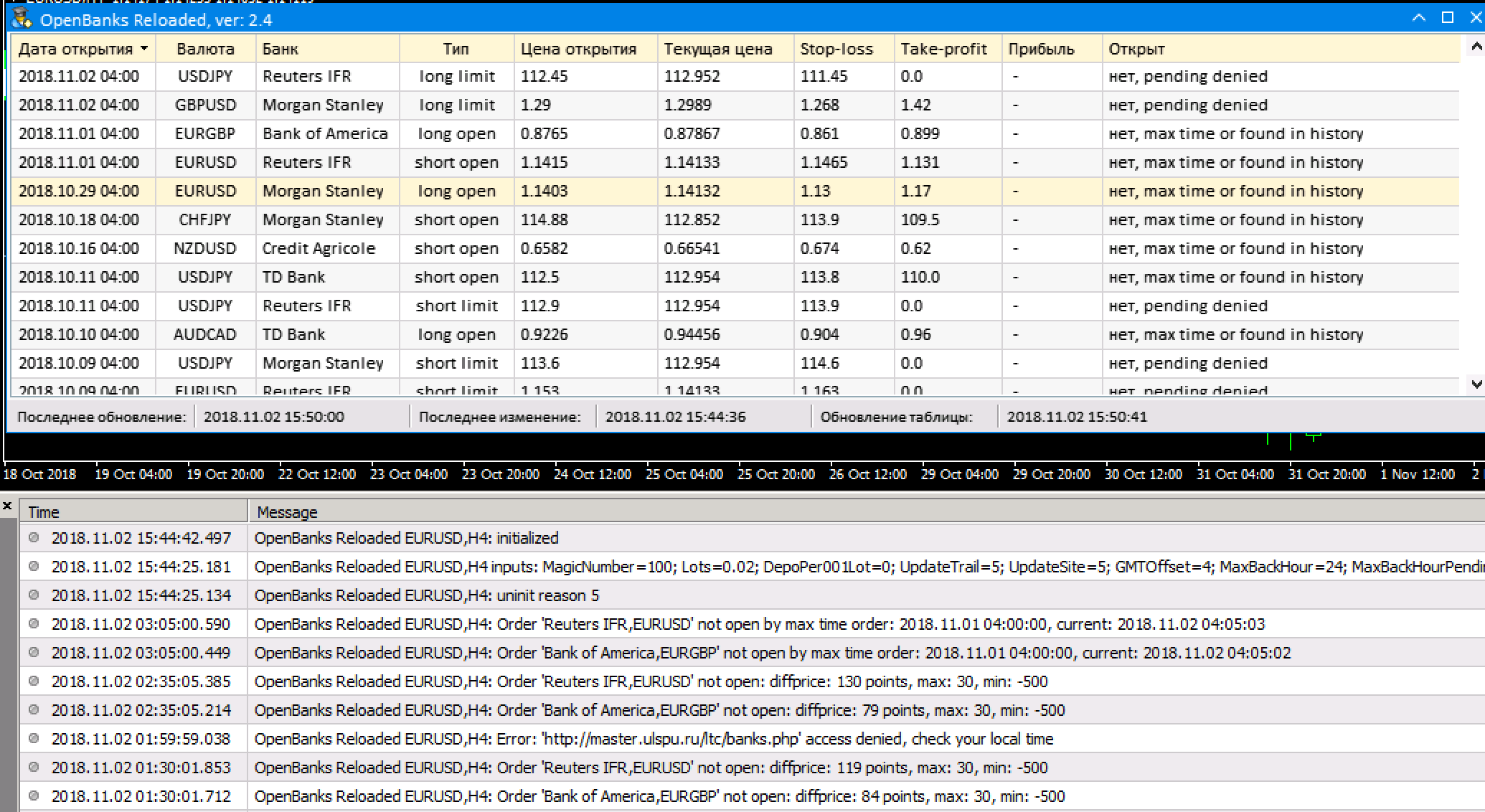Click the 'Последнее обновление' time 2018.11.02 15:50:00
Screen dimensions: 1485x812
[x=274, y=417]
